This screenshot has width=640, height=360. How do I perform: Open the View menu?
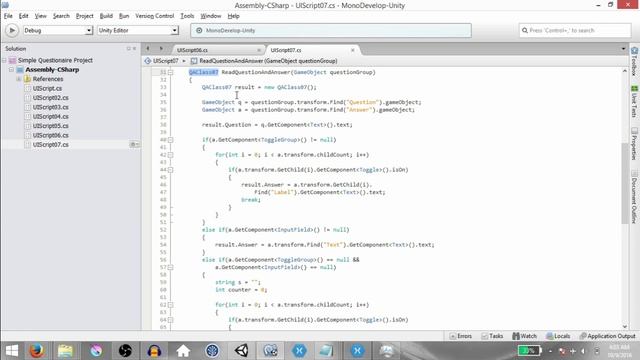point(40,16)
